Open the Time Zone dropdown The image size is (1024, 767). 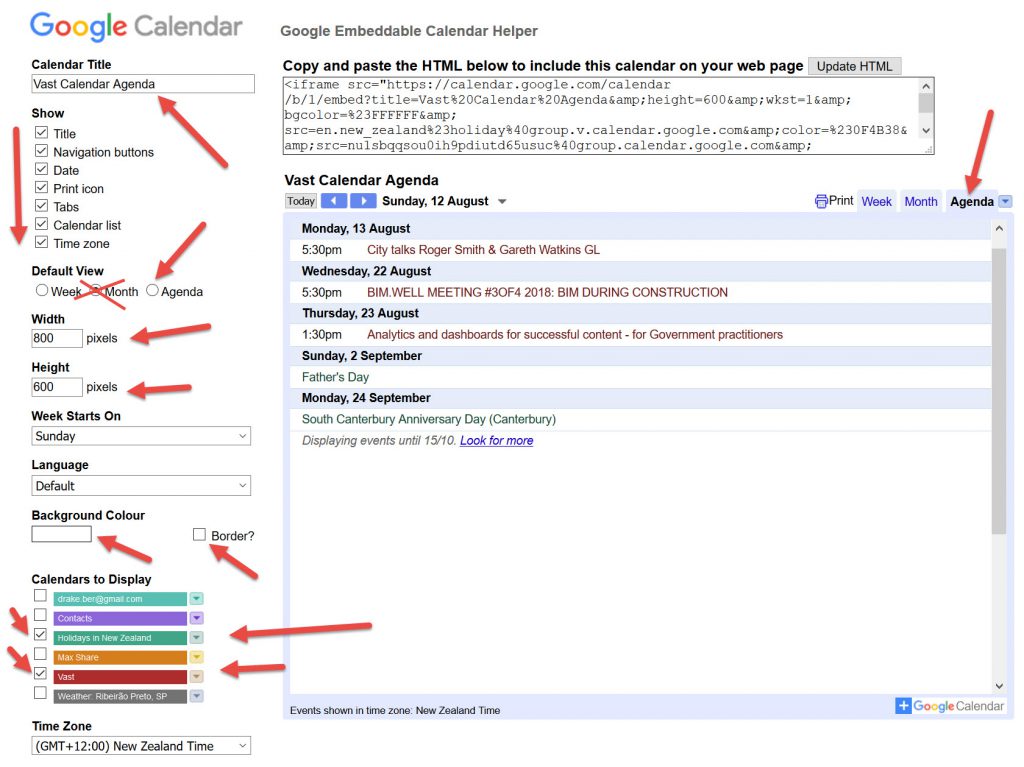(x=141, y=746)
